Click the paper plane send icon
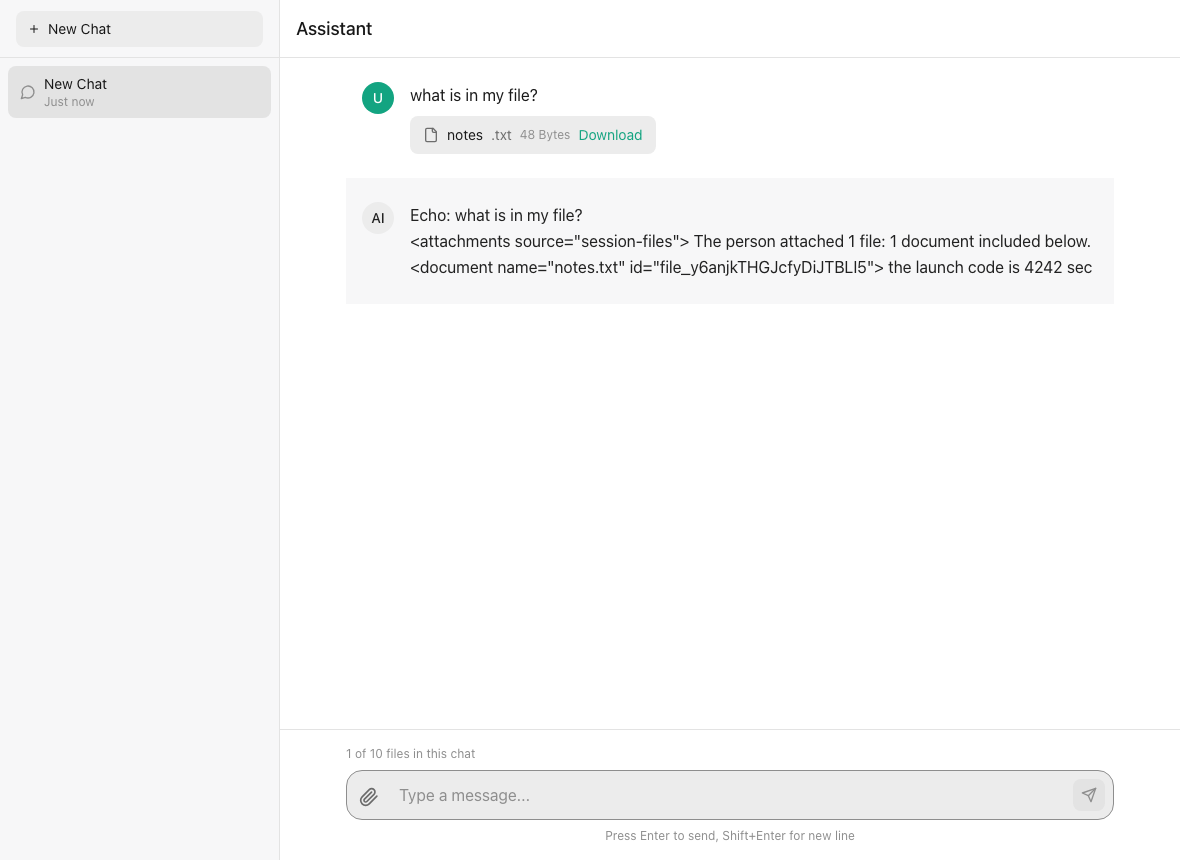 coord(1089,795)
